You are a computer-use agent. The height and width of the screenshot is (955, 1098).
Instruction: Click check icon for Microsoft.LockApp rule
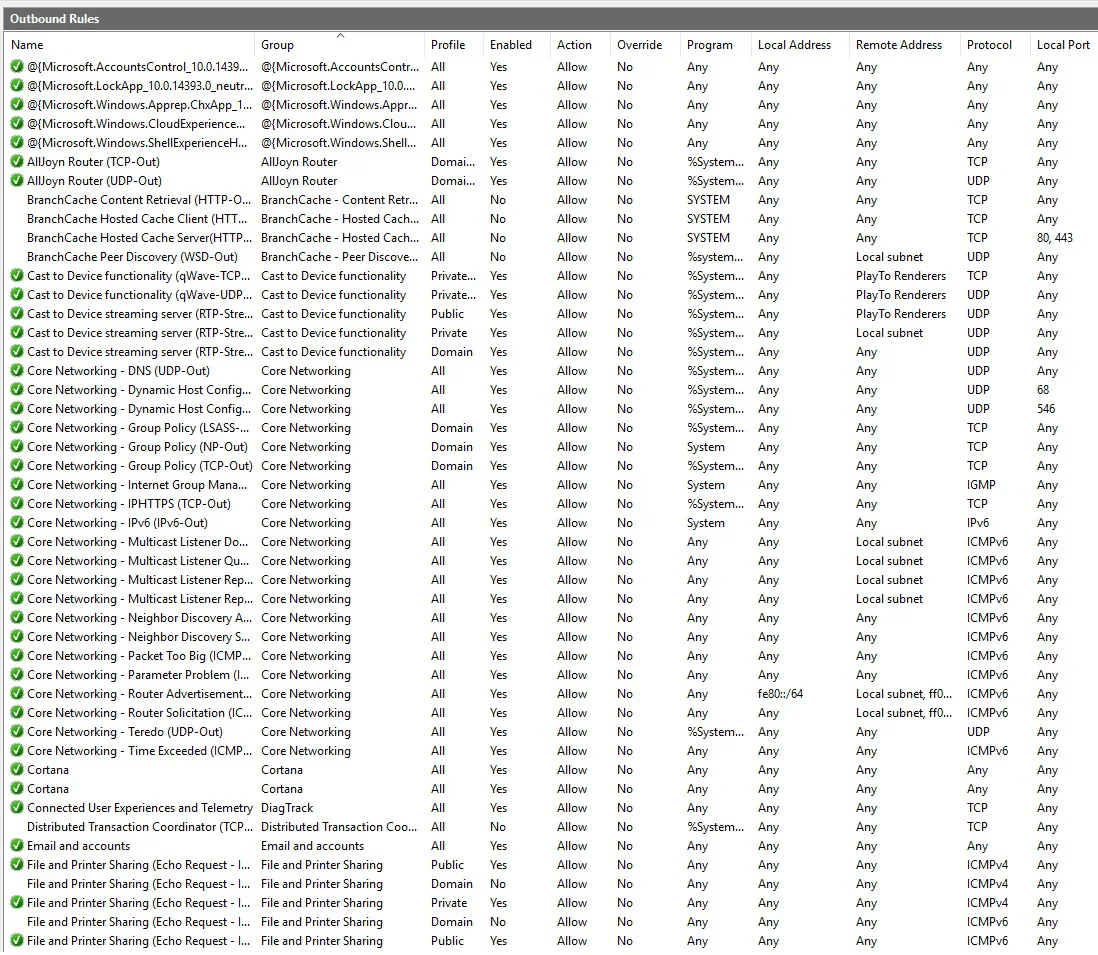coord(17,86)
